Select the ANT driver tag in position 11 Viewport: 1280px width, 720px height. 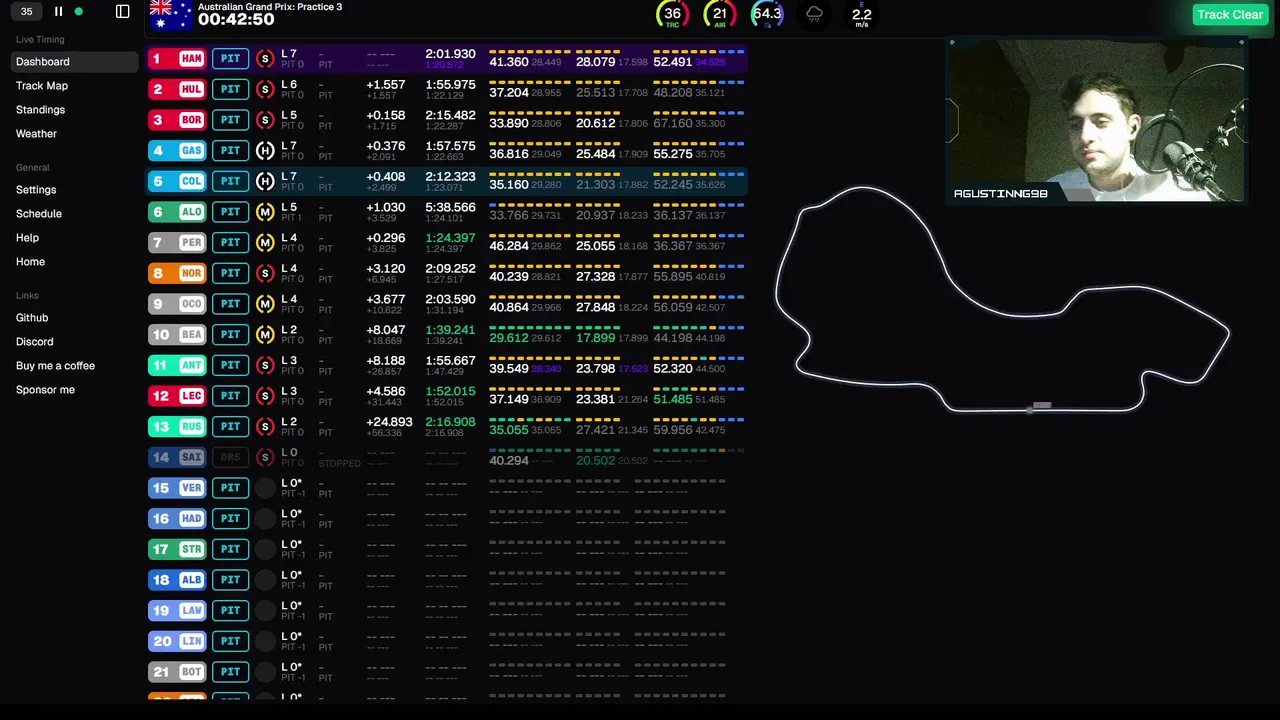[177, 365]
